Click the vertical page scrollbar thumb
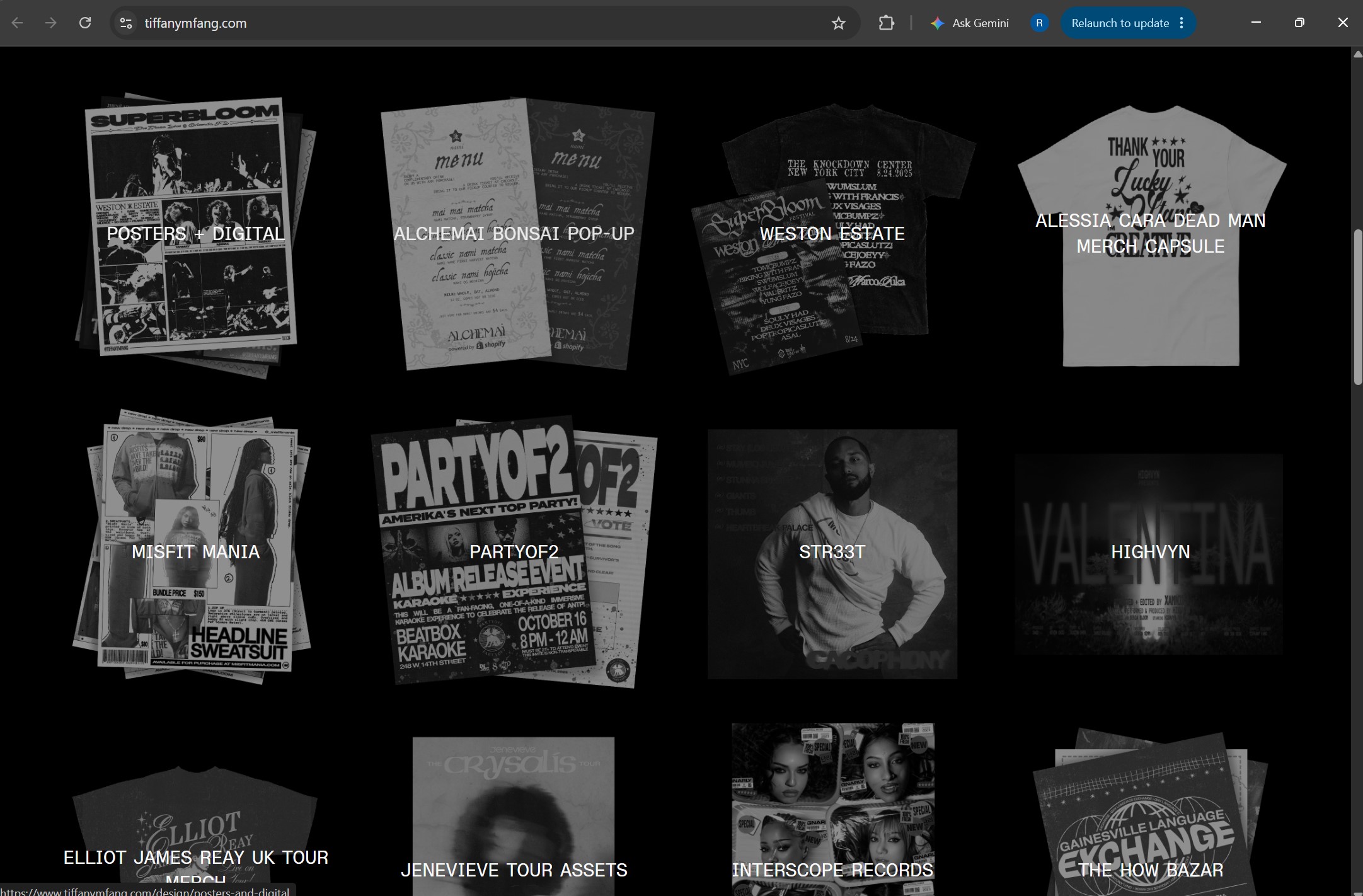Screen dimensions: 1363x896 point(1357,307)
